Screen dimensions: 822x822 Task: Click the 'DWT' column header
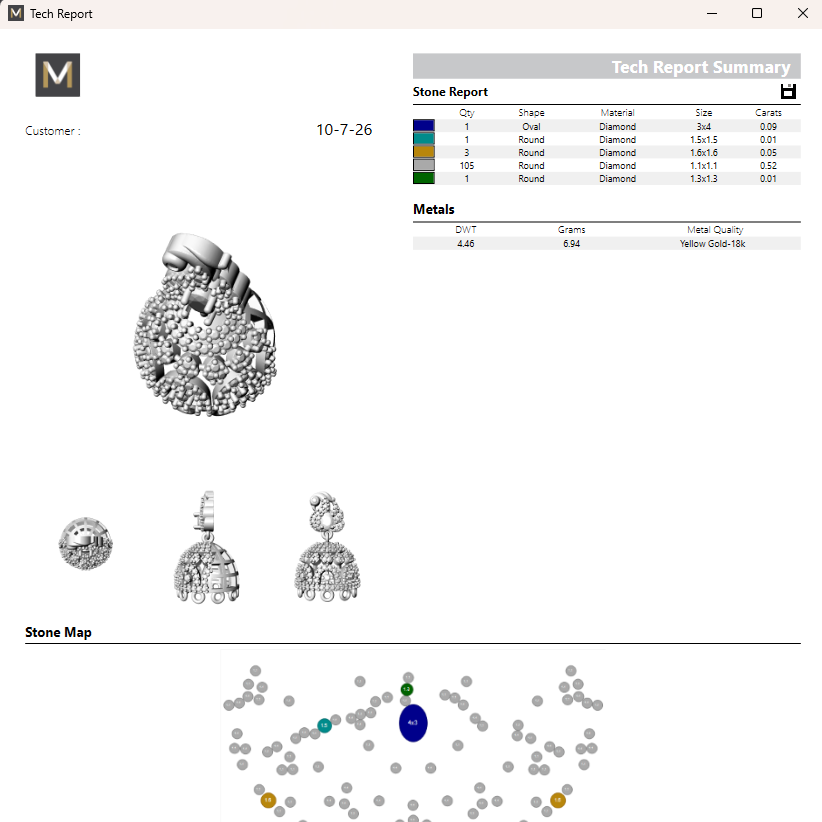click(466, 230)
